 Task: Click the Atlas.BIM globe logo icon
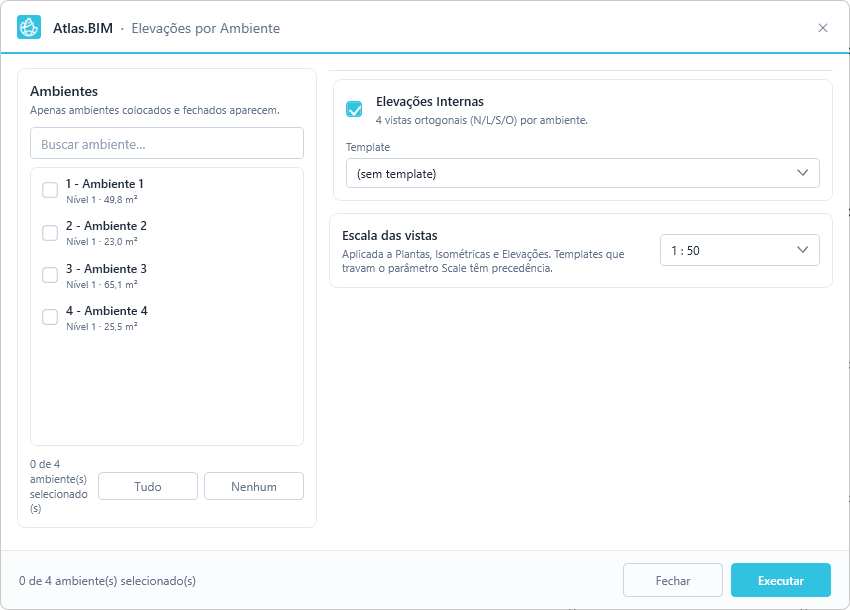pos(29,27)
